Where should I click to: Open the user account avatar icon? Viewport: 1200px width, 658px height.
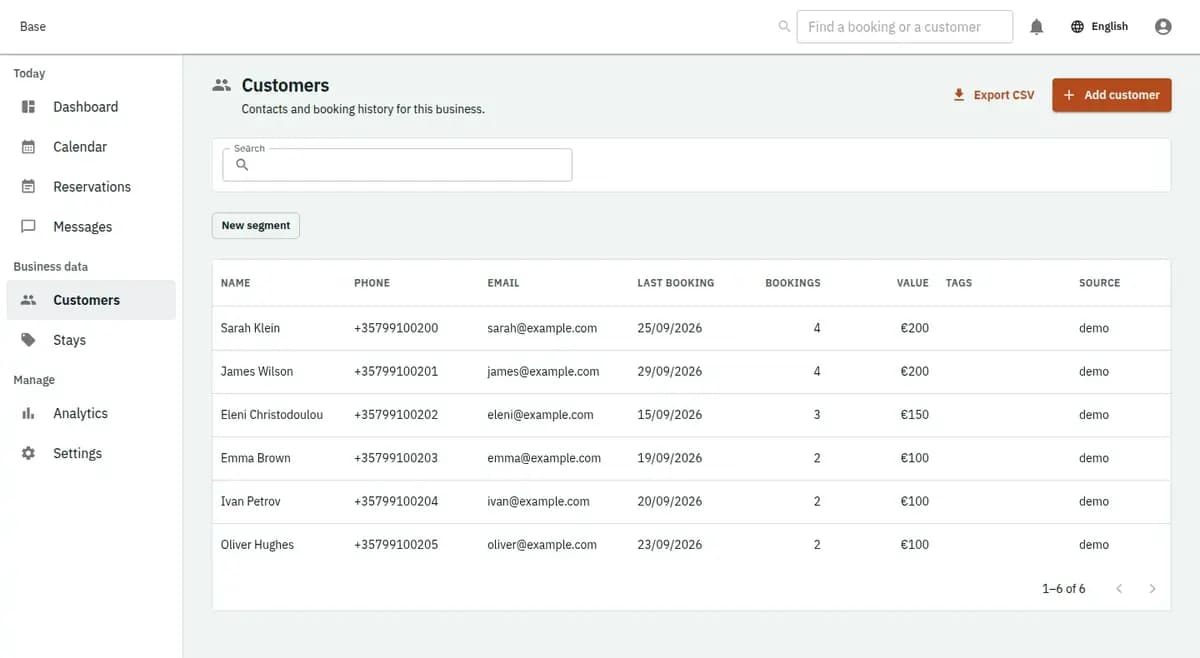(x=1163, y=27)
